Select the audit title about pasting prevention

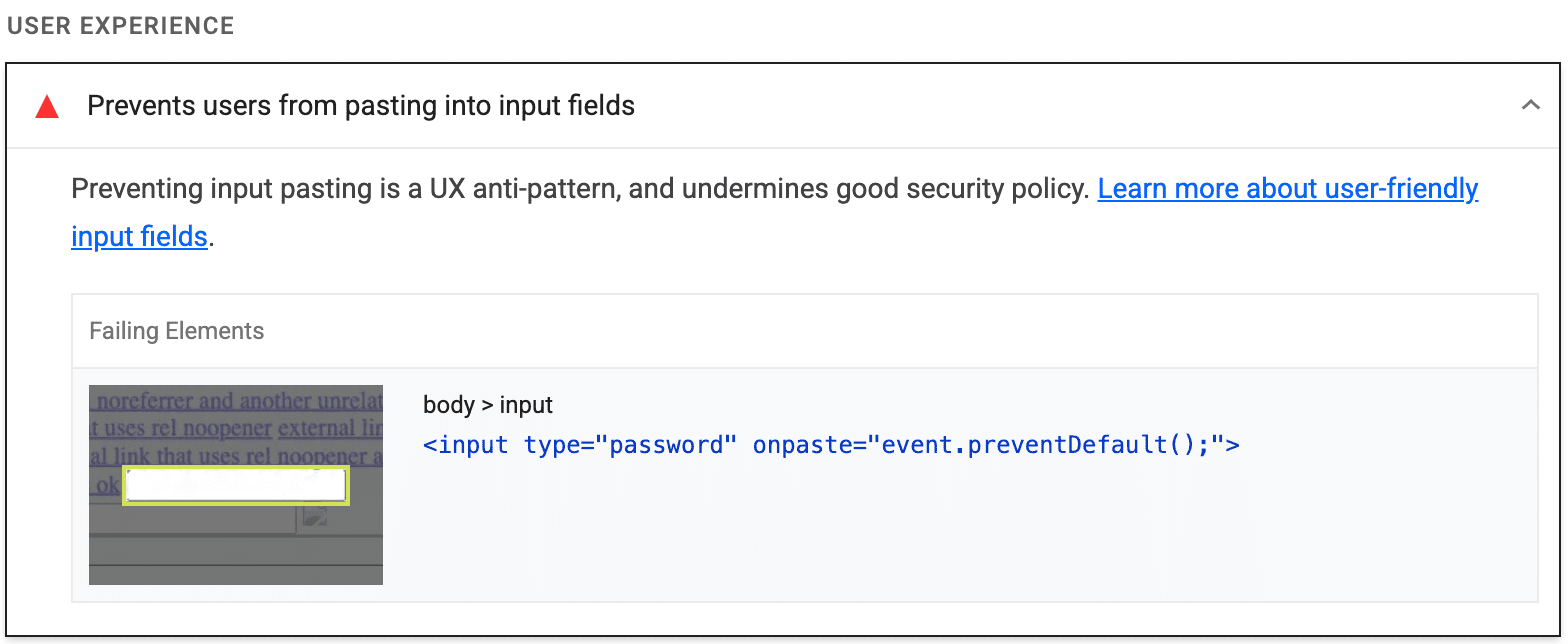pos(361,104)
